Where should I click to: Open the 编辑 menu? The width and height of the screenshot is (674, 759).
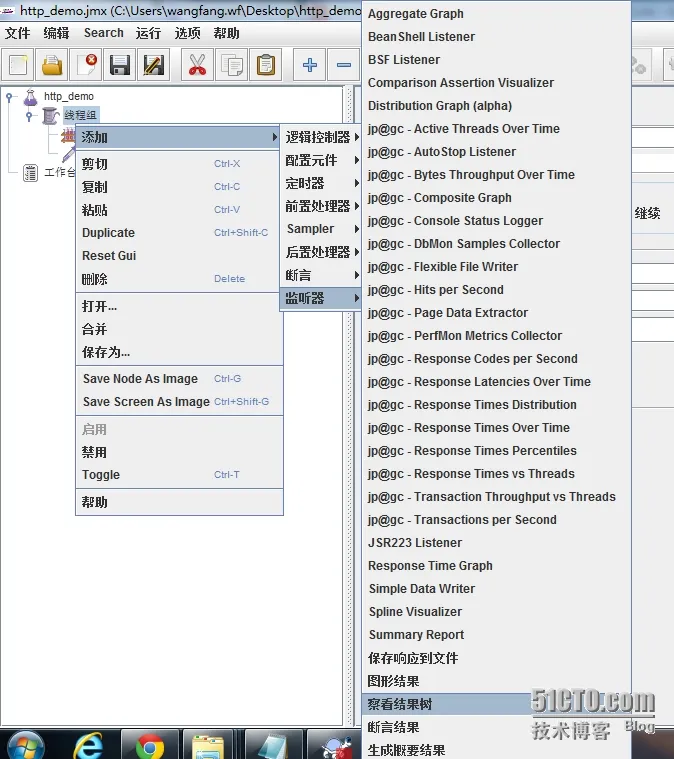(x=56, y=33)
